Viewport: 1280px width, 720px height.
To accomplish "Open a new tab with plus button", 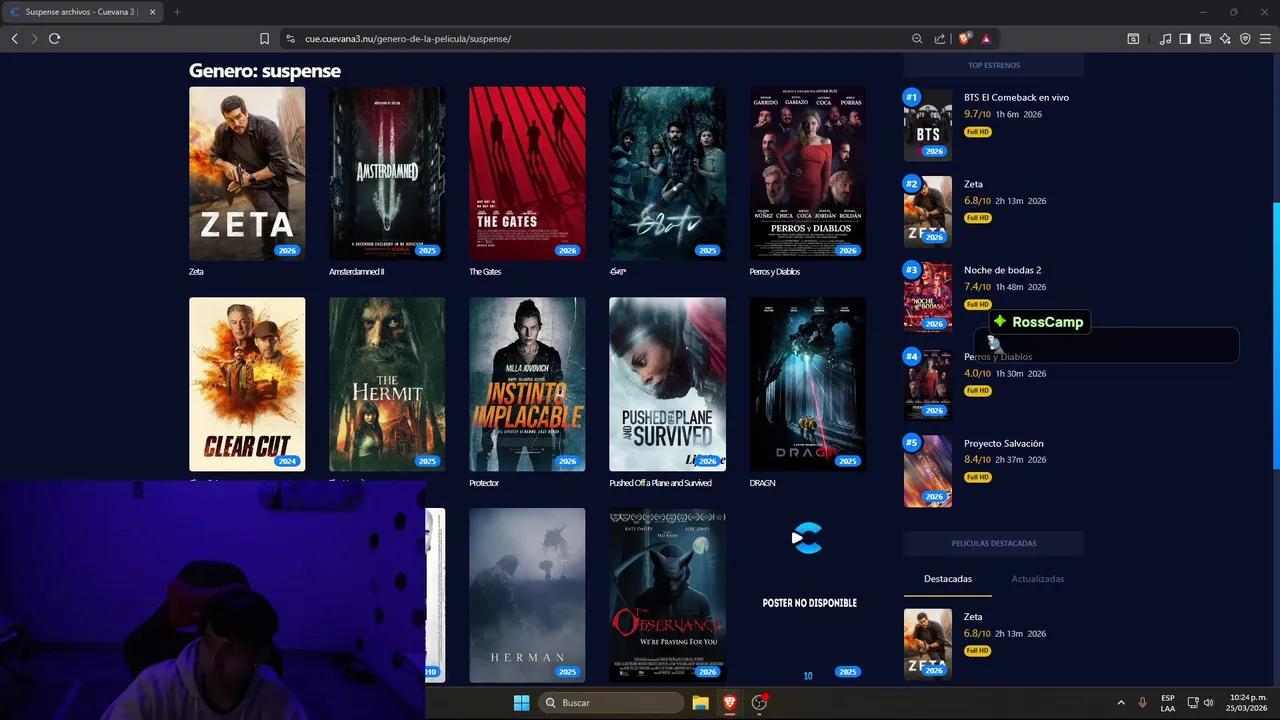I will tap(177, 12).
